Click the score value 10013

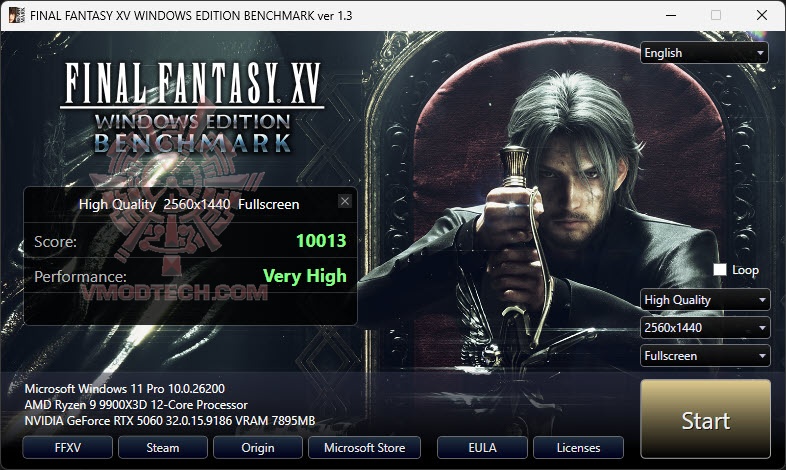(x=321, y=241)
